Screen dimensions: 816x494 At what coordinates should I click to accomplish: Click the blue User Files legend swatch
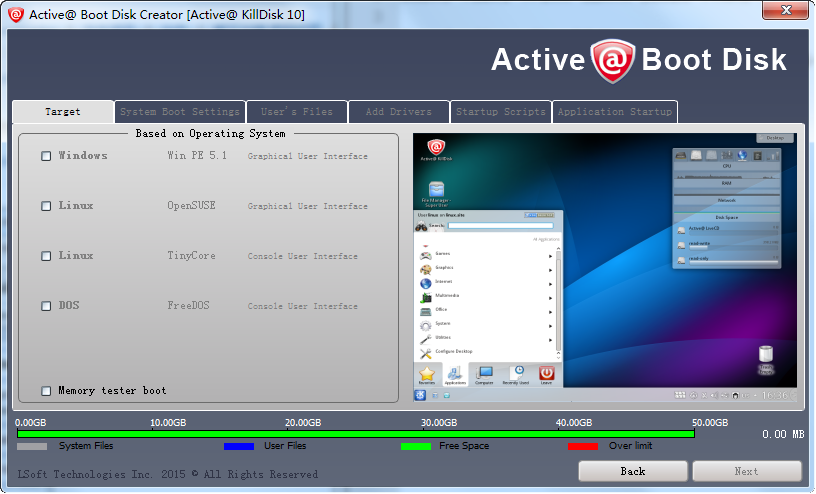(x=239, y=446)
